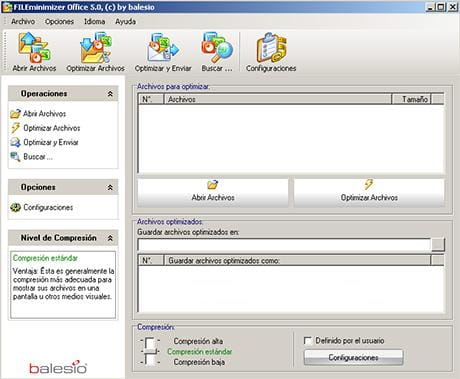Click the Configuraciones button under Compresión
This screenshot has height=379, width=460.
pos(353,357)
